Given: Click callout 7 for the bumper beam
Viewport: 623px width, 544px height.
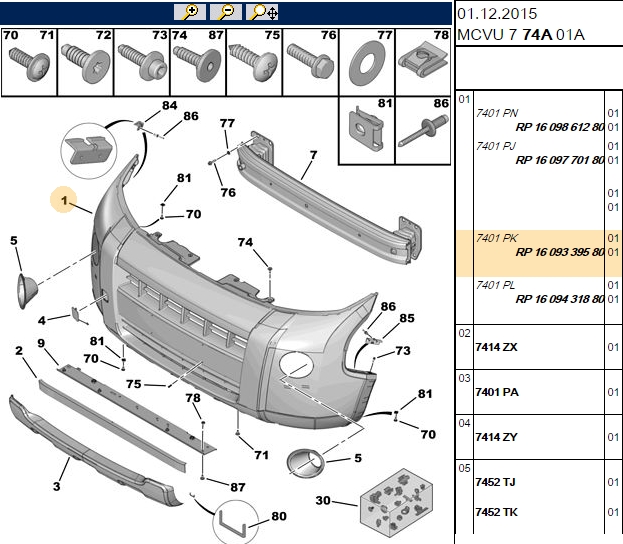Looking at the screenshot, I should [x=313, y=155].
